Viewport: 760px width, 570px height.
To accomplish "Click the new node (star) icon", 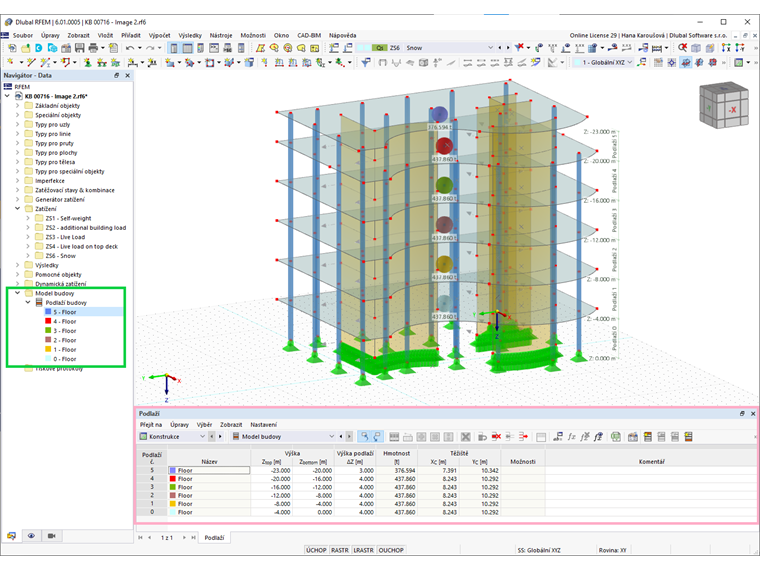I will 10,63.
